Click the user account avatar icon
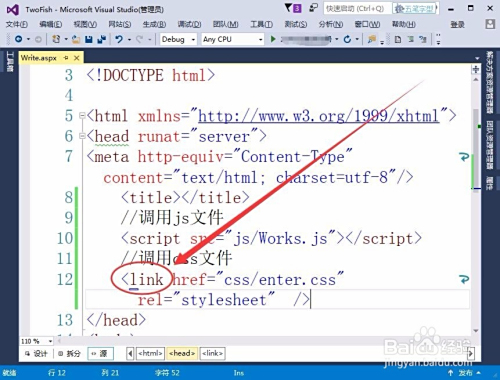The width and height of the screenshot is (500, 380). [490, 24]
